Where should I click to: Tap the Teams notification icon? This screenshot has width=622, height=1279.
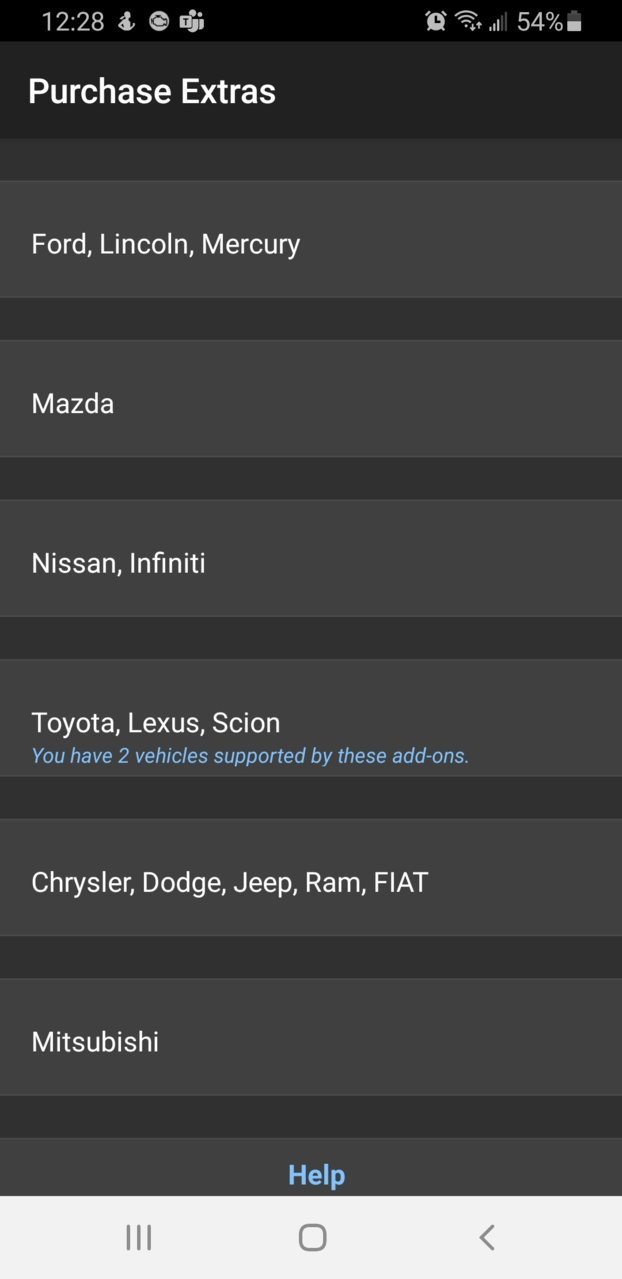tap(191, 21)
